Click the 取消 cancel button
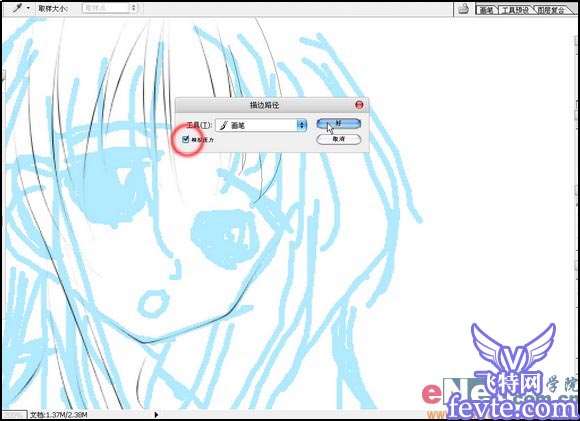 (338, 139)
